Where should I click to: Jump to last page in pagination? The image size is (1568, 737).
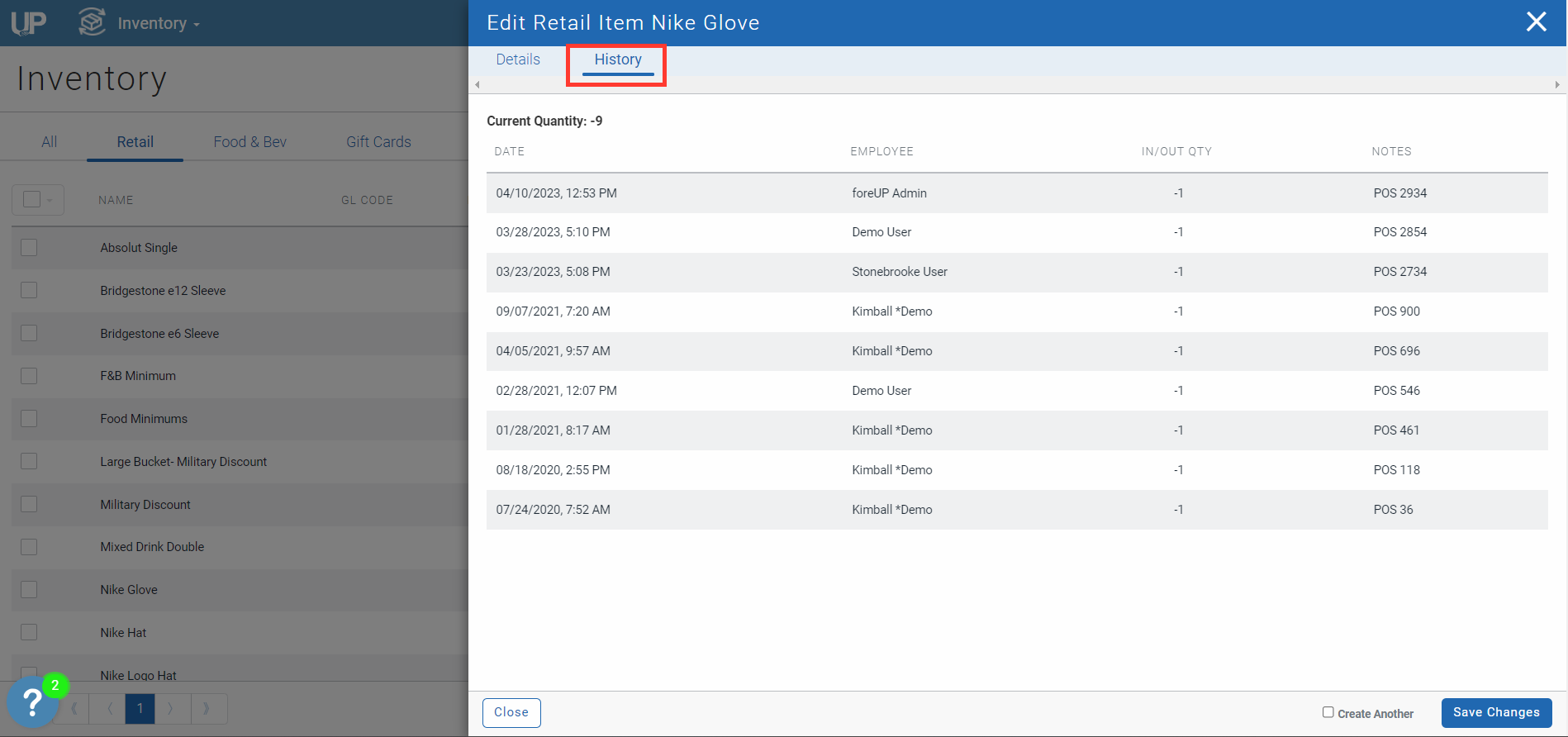coord(207,708)
